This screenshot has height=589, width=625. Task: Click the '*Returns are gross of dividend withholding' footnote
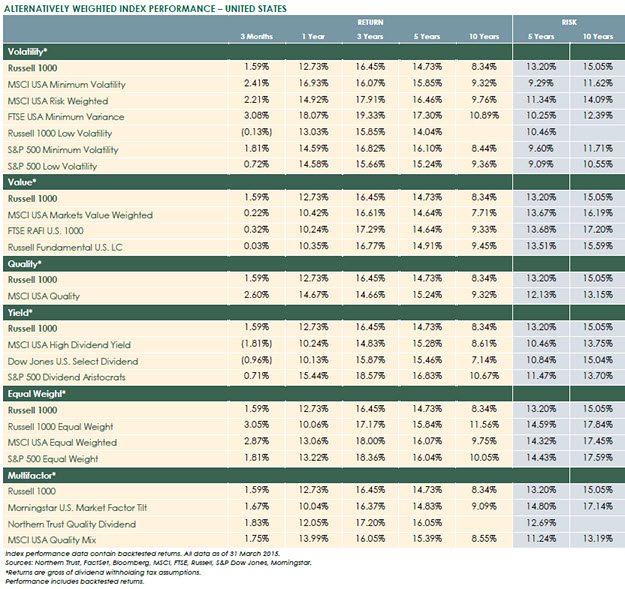[x=103, y=572]
